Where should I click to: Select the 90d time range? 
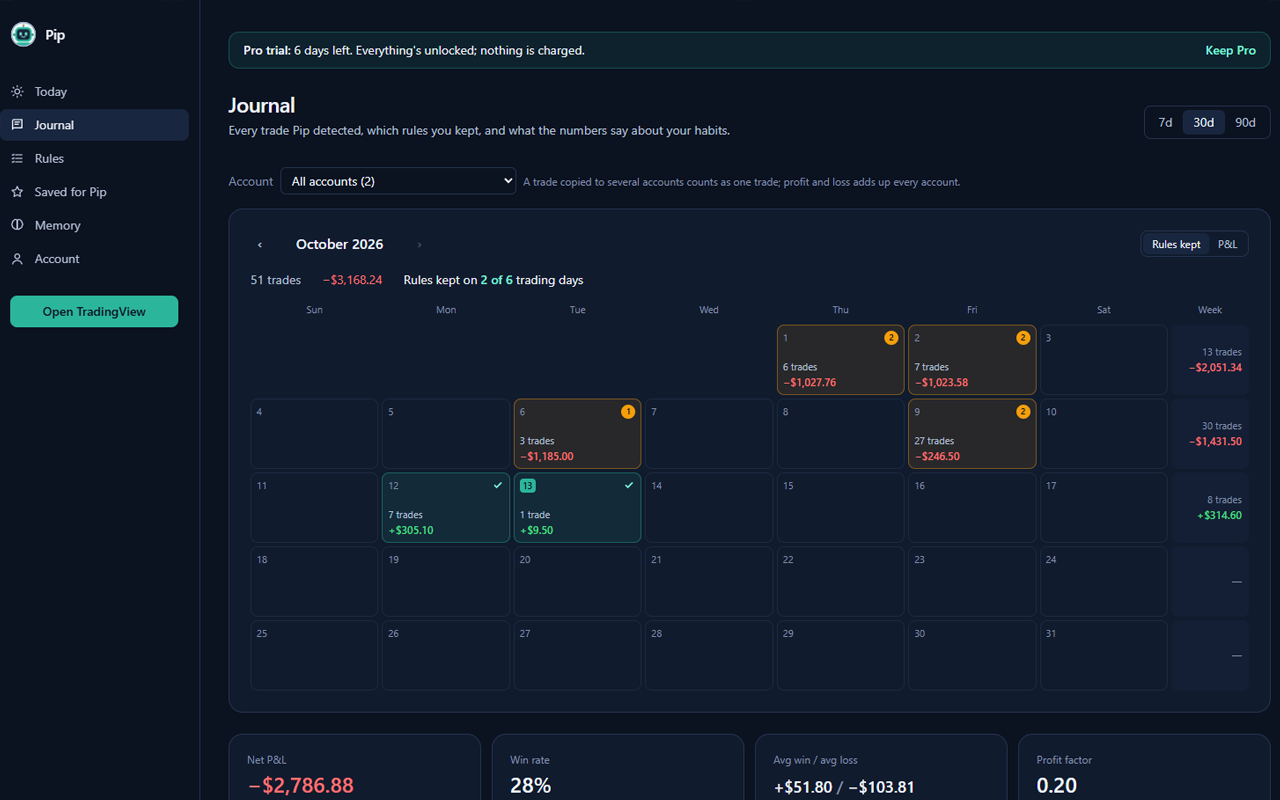[1245, 123]
